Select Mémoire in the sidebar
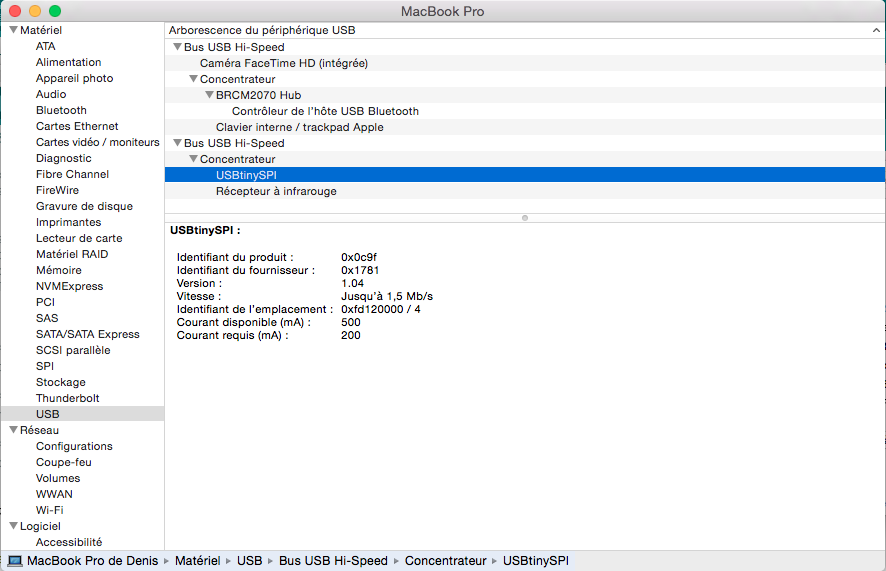 59,270
